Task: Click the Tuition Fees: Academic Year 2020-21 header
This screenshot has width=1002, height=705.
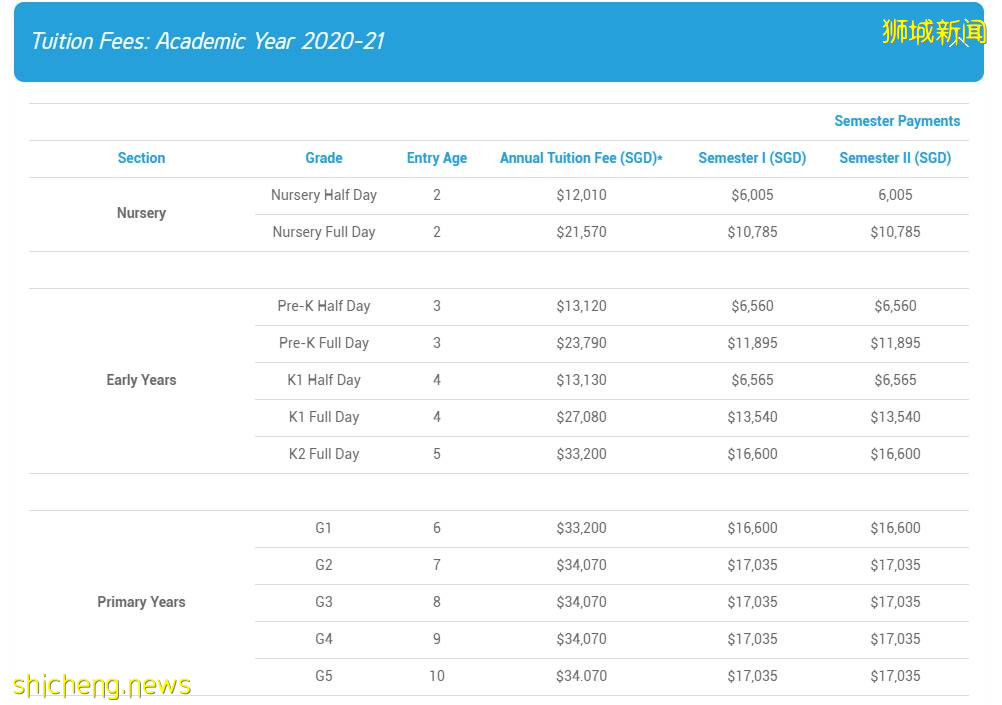Action: pyautogui.click(x=208, y=41)
